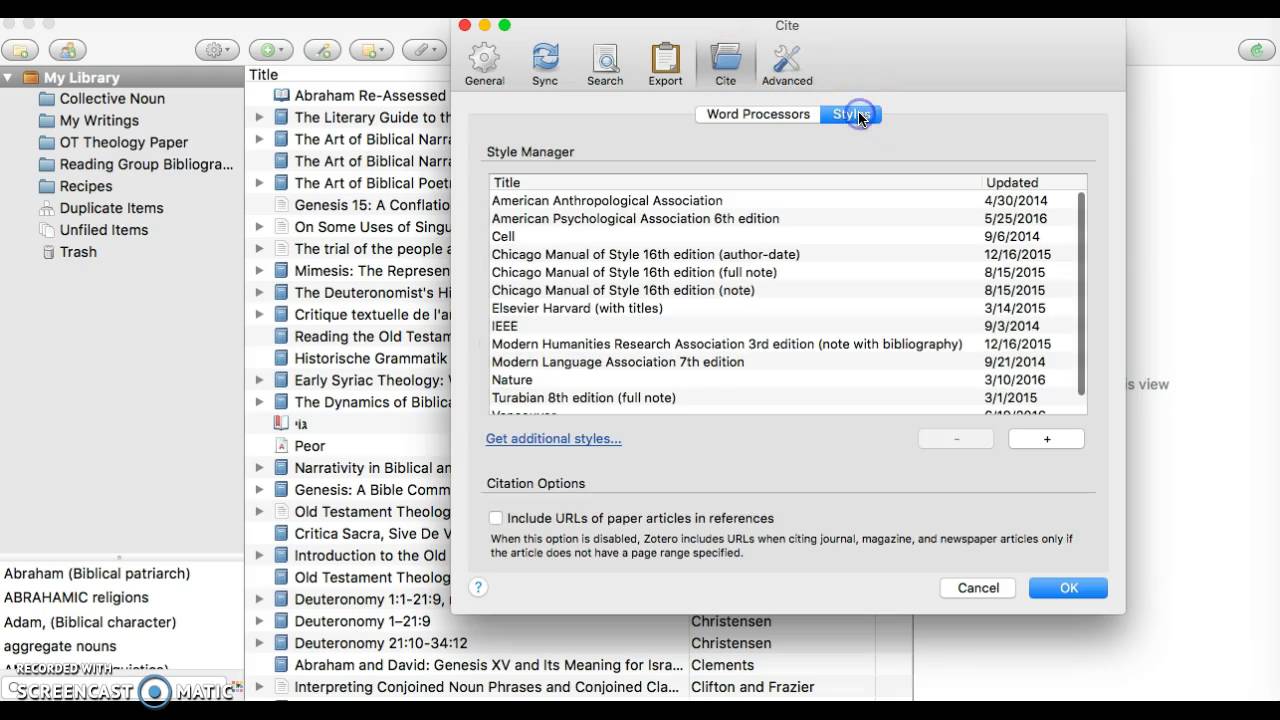Select the Styles tab
Viewport: 1280px width, 720px height.
tap(851, 114)
